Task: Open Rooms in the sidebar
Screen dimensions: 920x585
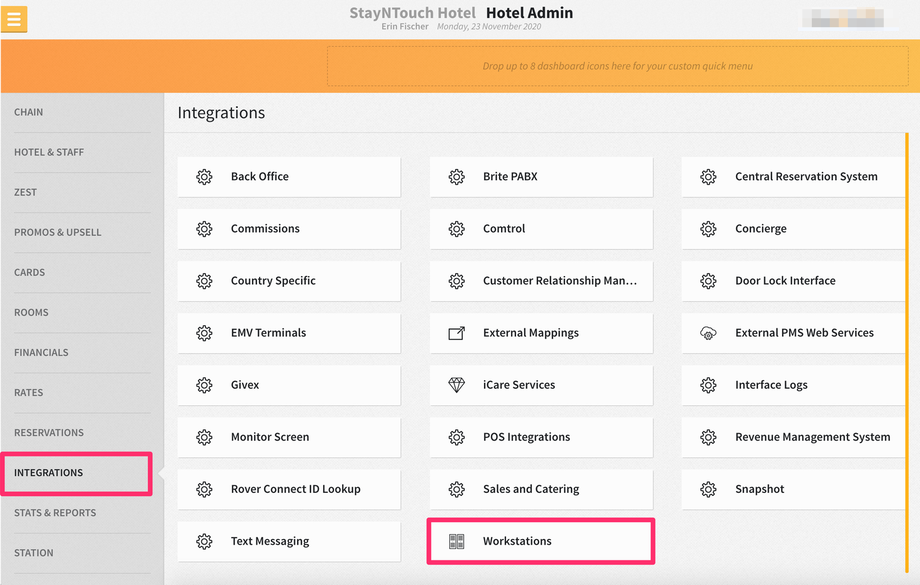Action: [x=82, y=313]
